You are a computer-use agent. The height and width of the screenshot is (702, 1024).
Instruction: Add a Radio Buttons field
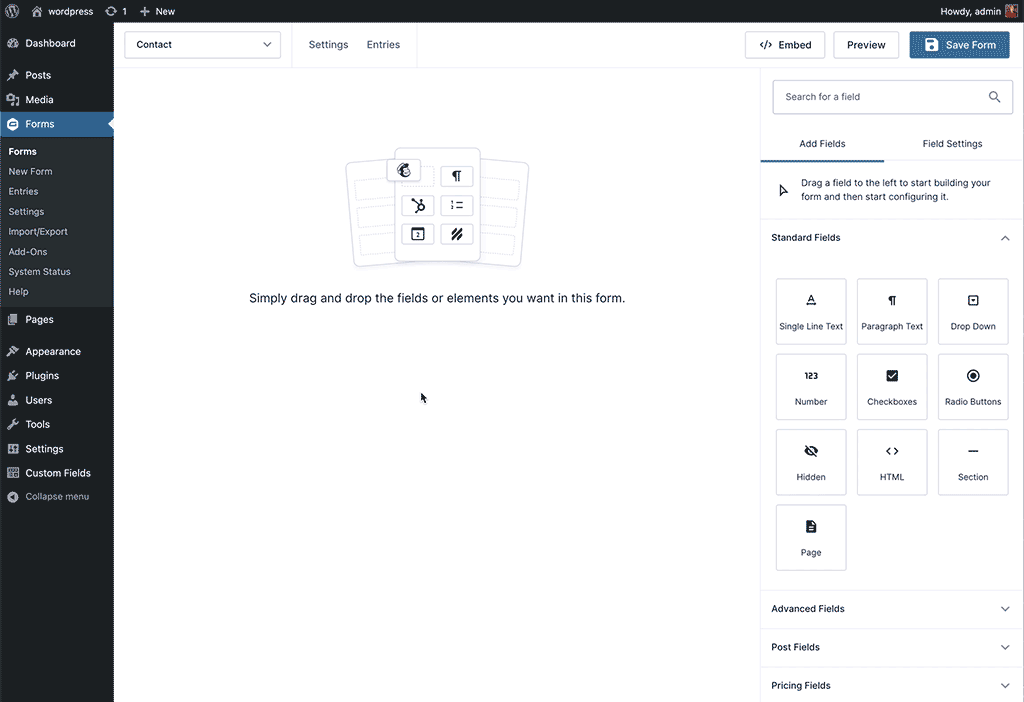(972, 387)
